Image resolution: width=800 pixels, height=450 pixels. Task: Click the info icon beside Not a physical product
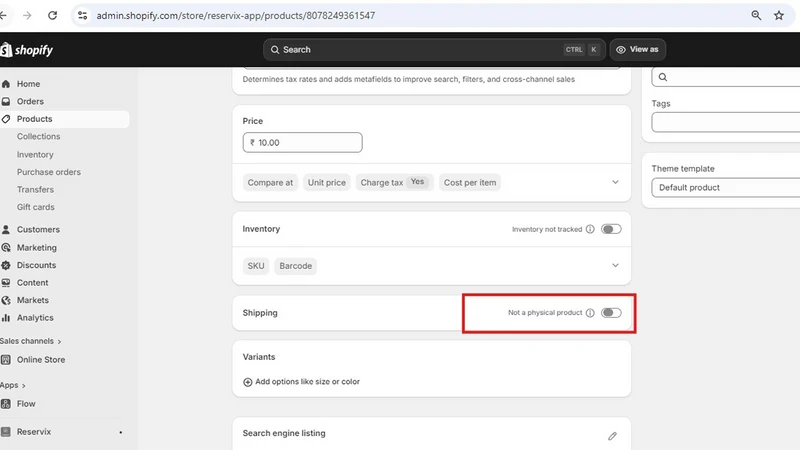point(590,313)
